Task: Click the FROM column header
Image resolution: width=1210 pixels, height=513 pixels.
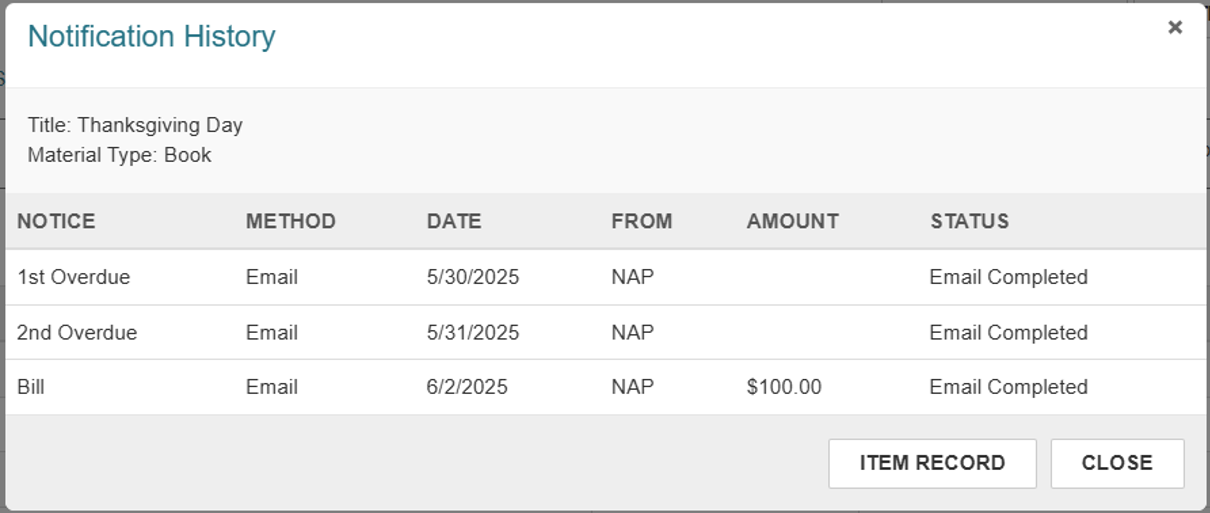Action: tap(642, 221)
